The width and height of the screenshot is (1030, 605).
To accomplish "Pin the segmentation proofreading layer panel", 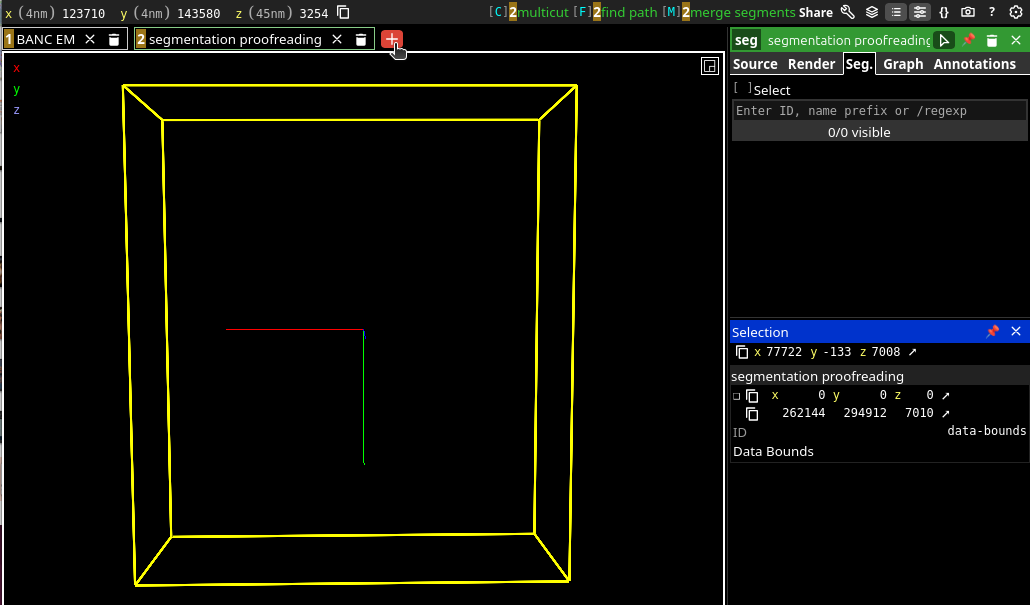I will click(x=968, y=40).
